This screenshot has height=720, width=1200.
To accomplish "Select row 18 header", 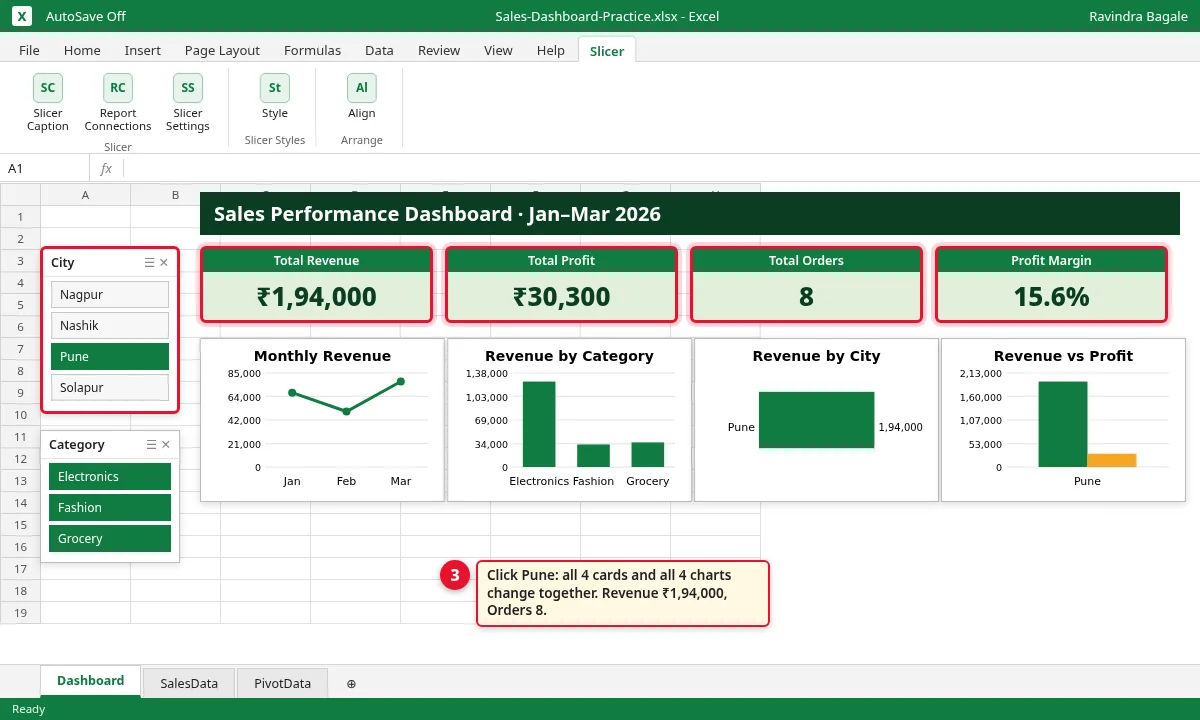I will [x=20, y=591].
